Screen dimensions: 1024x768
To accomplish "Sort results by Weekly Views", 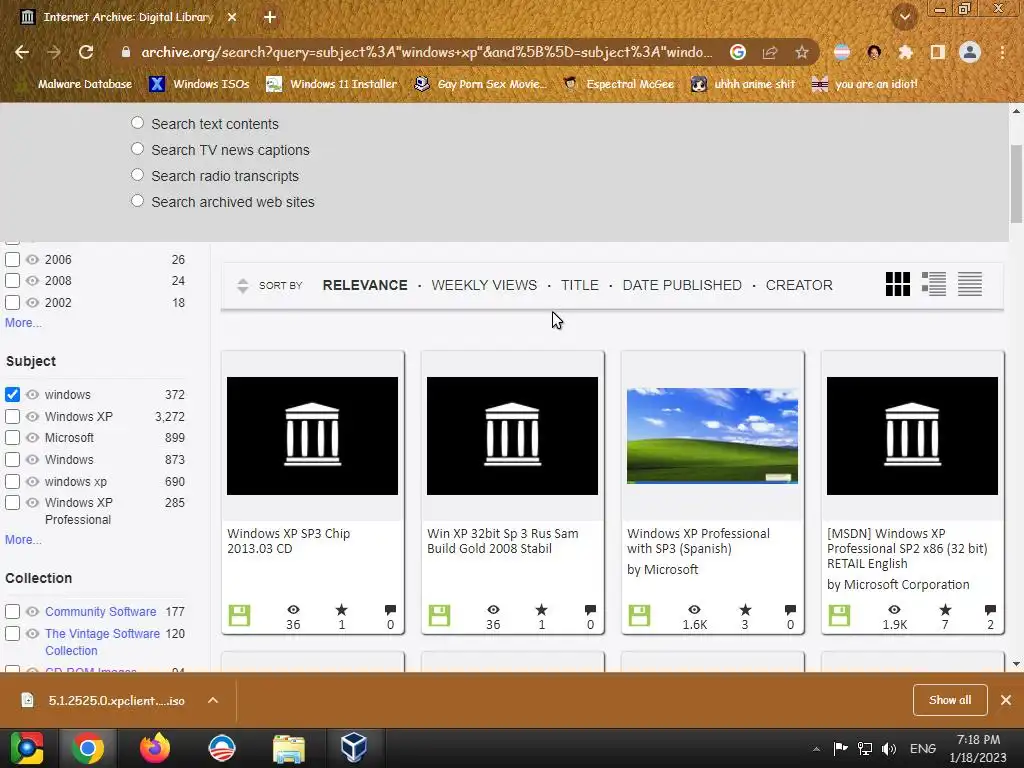I will point(484,285).
